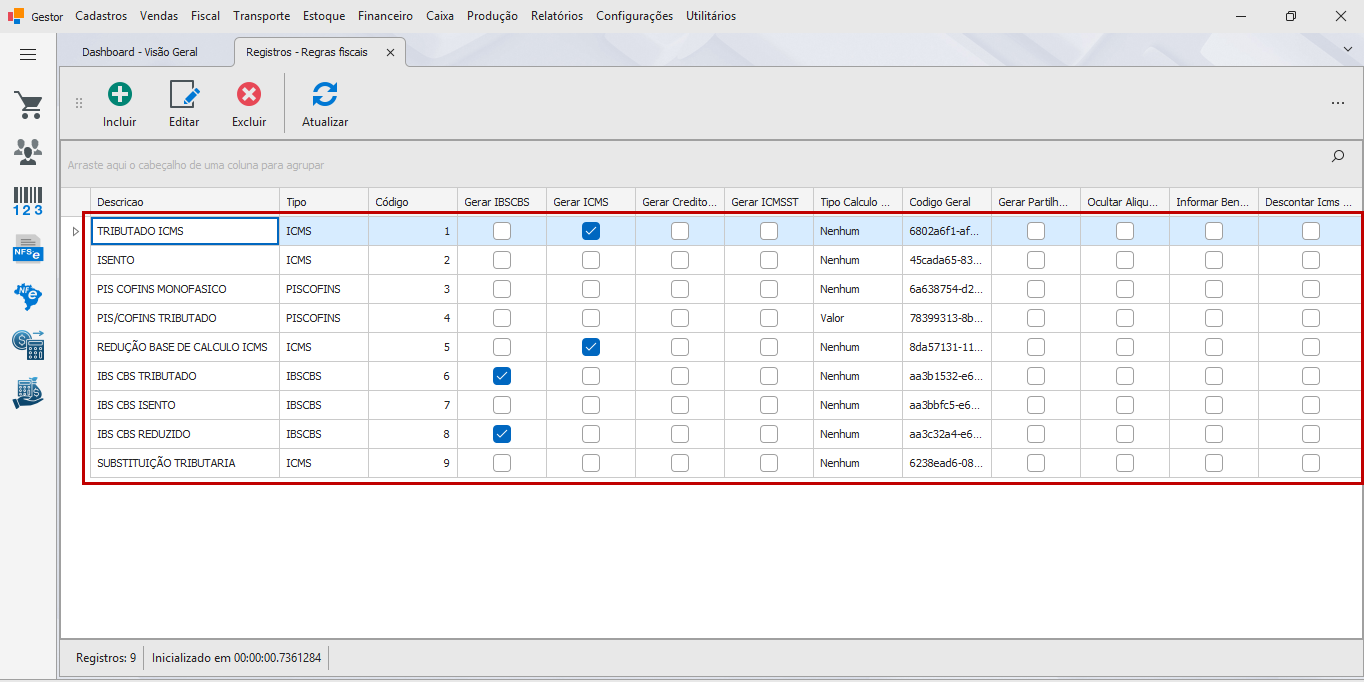The width and height of the screenshot is (1364, 682).
Task: Click the TRIBUTADO ICMS description input cell
Action: click(x=184, y=231)
